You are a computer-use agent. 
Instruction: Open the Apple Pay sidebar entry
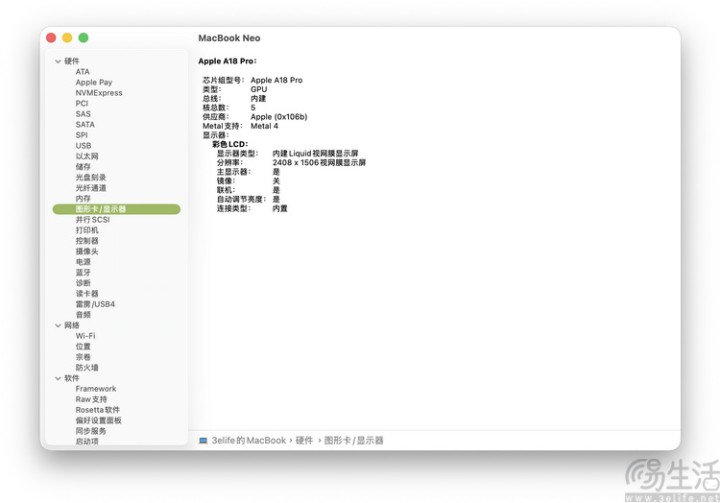tap(94, 82)
